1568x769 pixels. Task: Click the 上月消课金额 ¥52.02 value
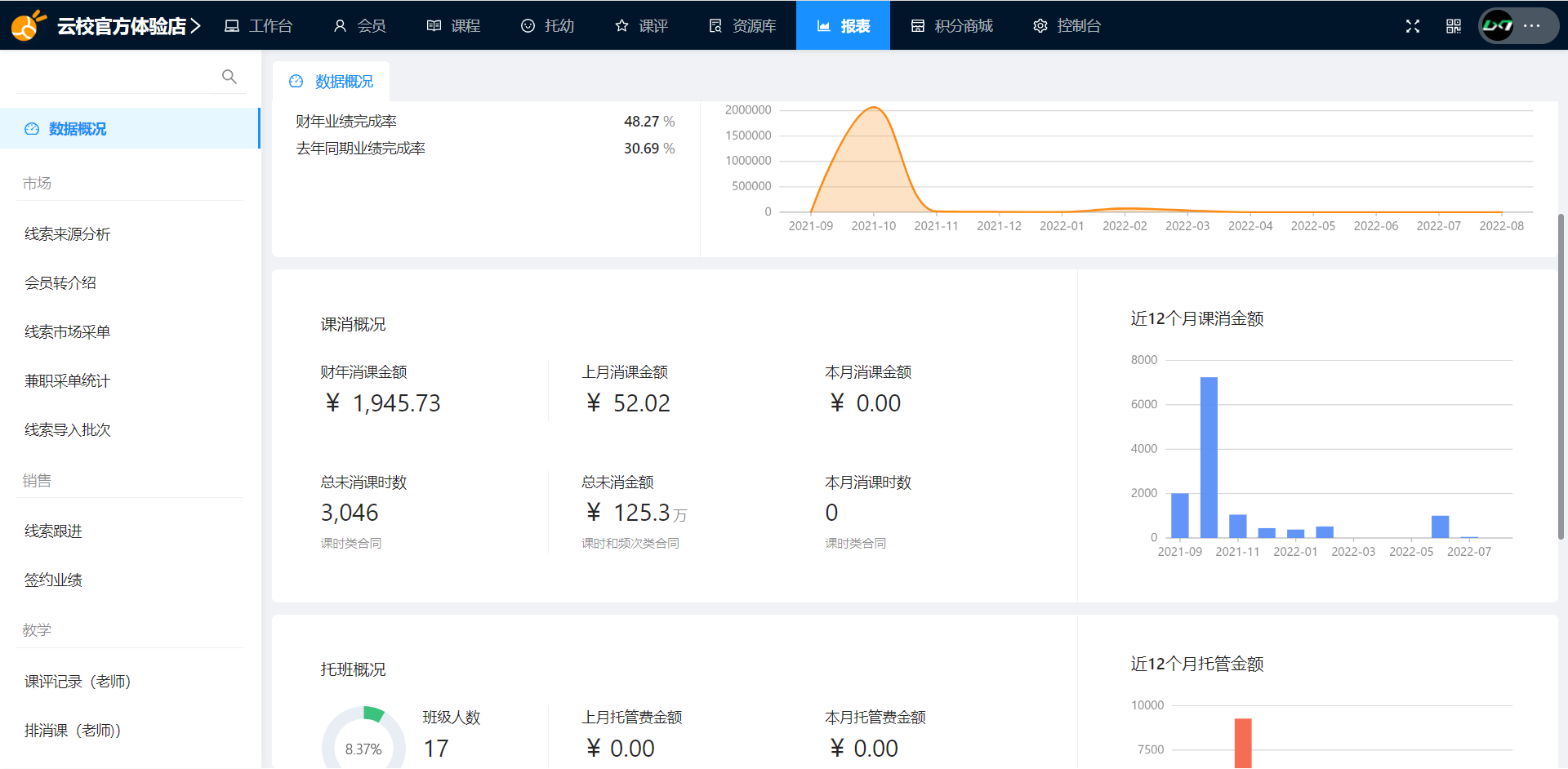tap(628, 403)
